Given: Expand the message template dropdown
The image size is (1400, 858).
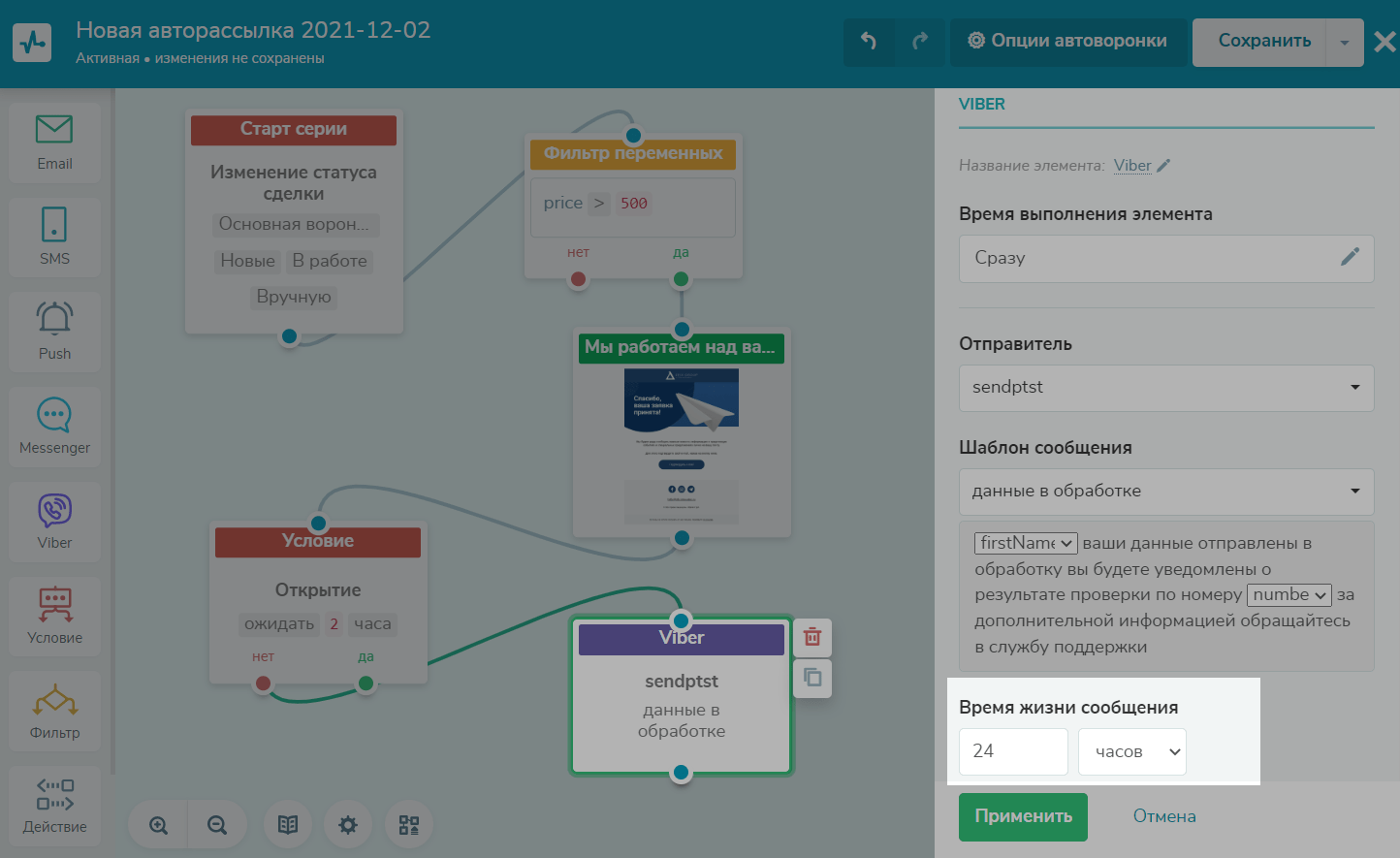Looking at the screenshot, I should click(1165, 491).
